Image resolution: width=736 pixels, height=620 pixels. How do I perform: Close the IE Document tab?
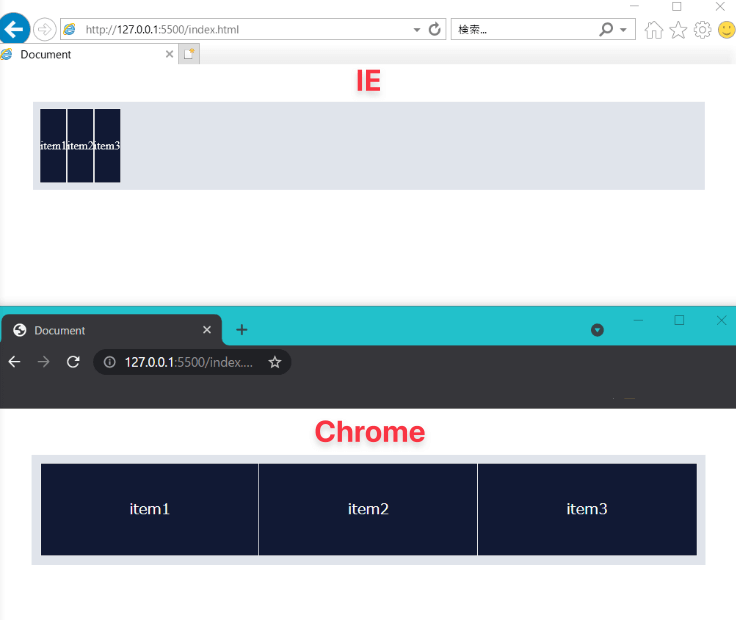169,54
